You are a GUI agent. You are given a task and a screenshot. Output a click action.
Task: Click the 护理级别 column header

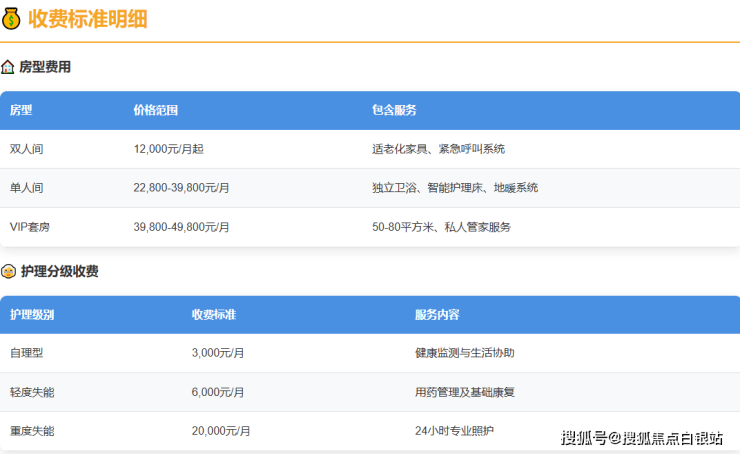coord(32,314)
